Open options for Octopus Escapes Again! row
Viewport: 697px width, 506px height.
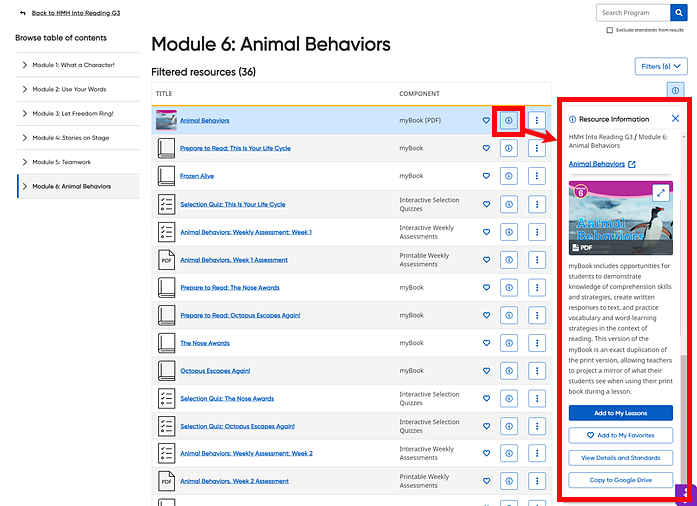[x=537, y=371]
